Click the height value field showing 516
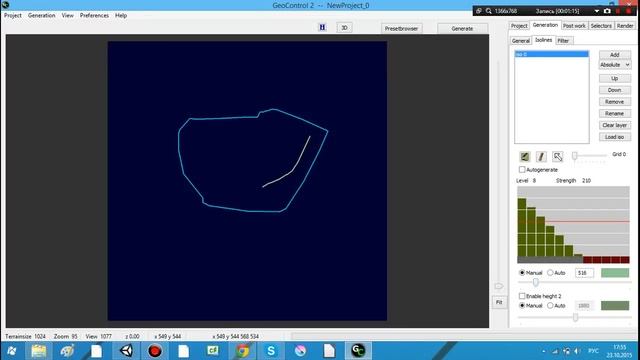The width and height of the screenshot is (640, 360). click(x=584, y=273)
